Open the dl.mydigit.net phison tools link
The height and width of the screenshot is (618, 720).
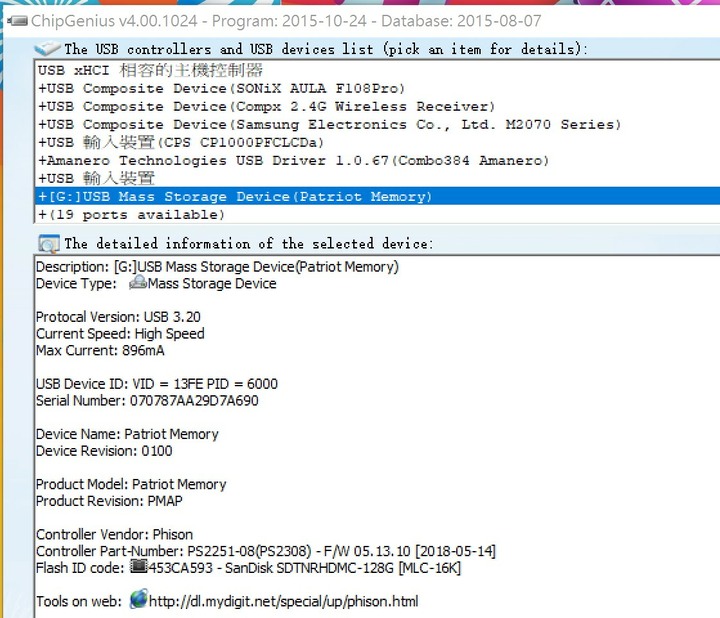tap(283, 601)
